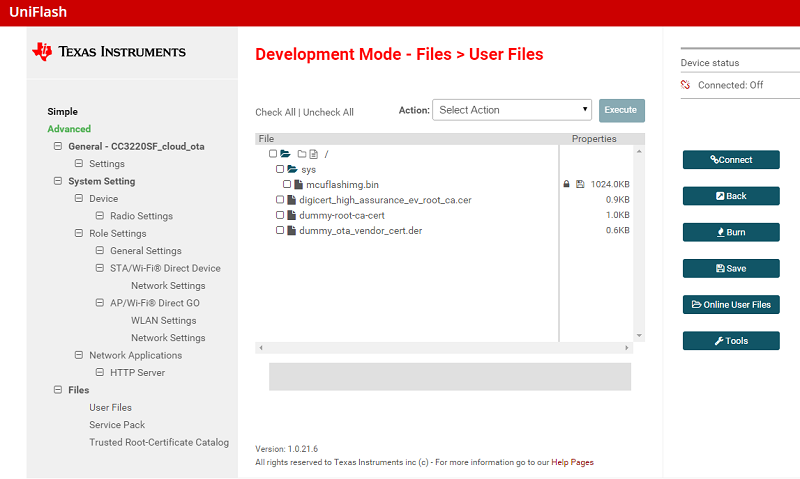The height and width of the screenshot is (479, 800).
Task: Tick the sys folder checkbox
Action: tap(280, 169)
